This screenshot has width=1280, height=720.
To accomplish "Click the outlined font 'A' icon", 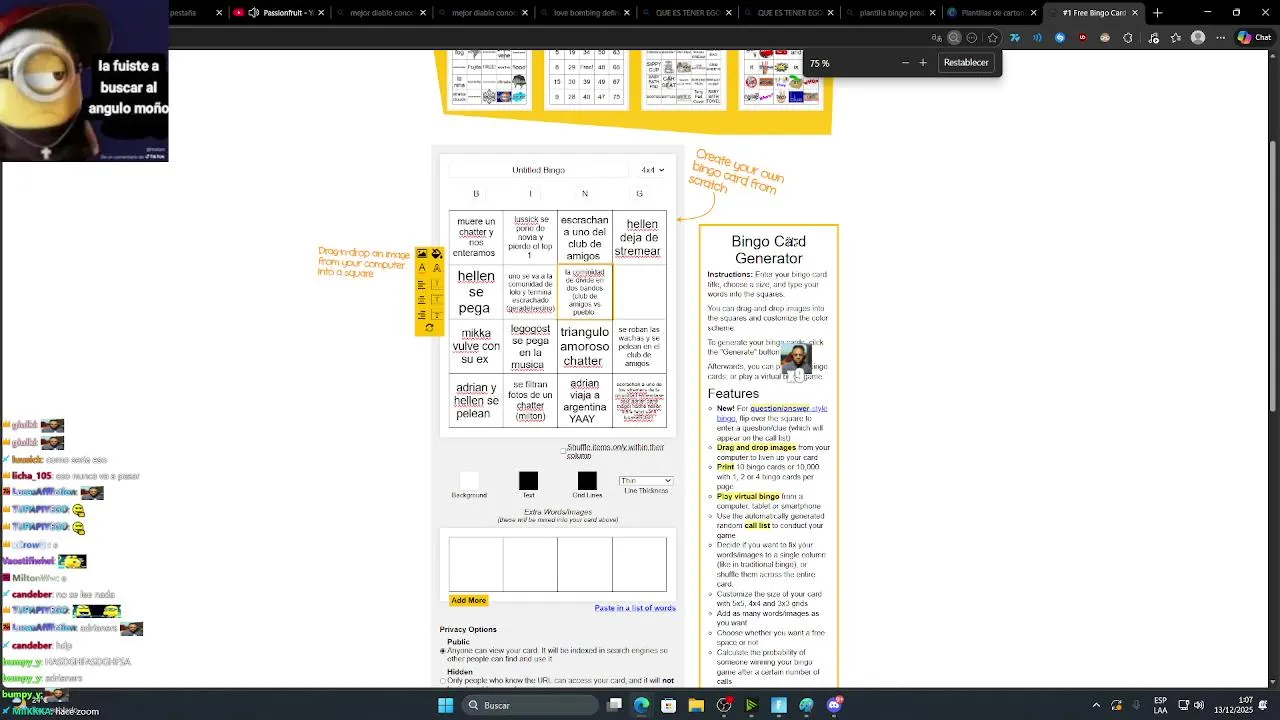I will [x=437, y=268].
